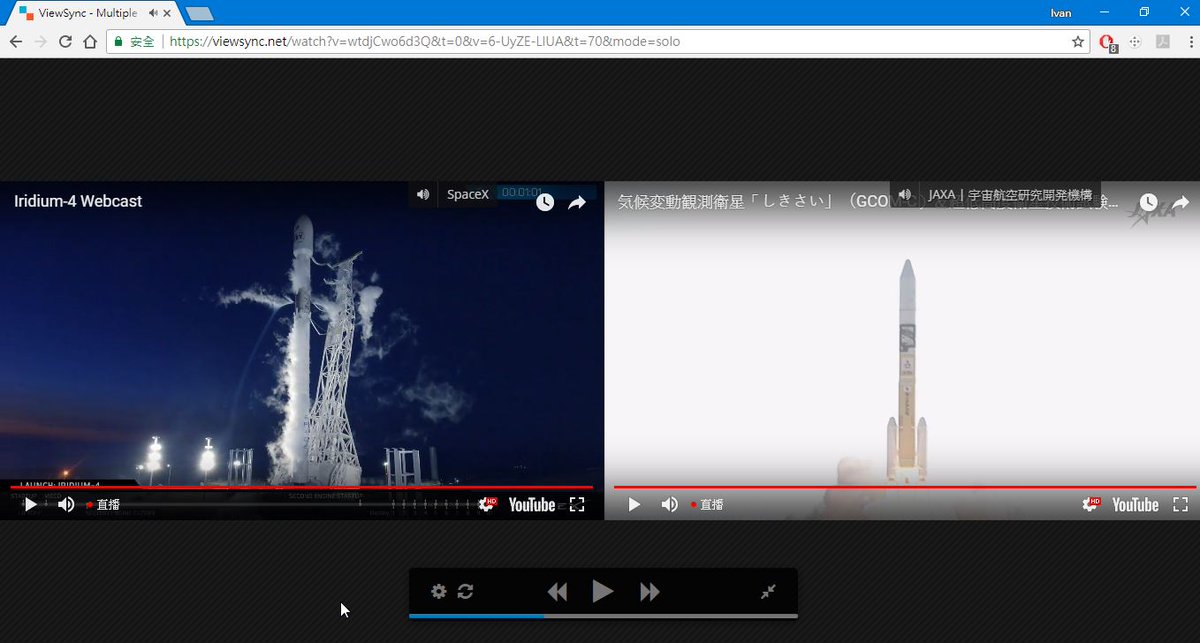The image size is (1200, 643).
Task: Rewind all videos in ViewSync
Action: [x=557, y=592]
